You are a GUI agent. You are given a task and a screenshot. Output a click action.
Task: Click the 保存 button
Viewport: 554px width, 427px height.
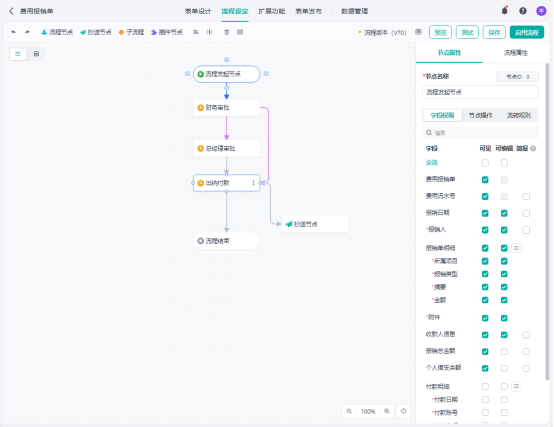(x=494, y=32)
